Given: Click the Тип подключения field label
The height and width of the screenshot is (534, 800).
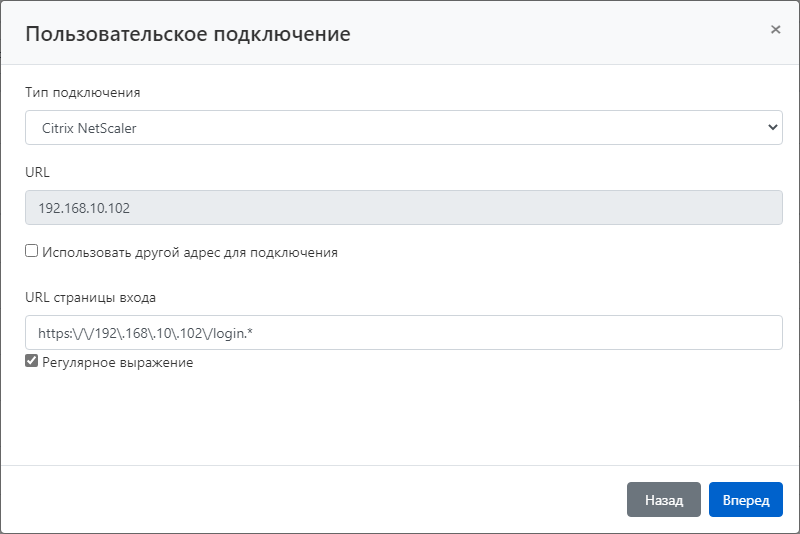Looking at the screenshot, I should click(x=82, y=92).
